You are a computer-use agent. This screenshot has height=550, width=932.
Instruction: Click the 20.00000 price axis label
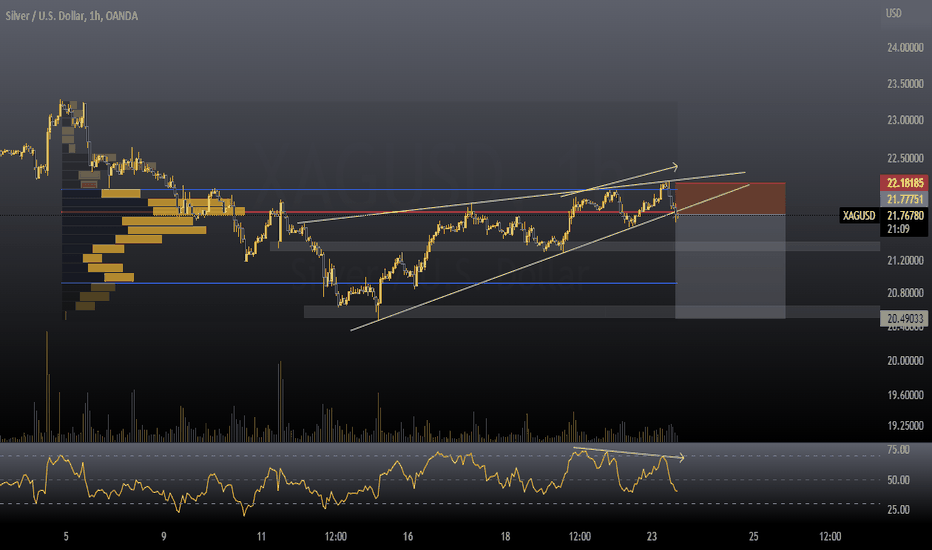(x=905, y=361)
